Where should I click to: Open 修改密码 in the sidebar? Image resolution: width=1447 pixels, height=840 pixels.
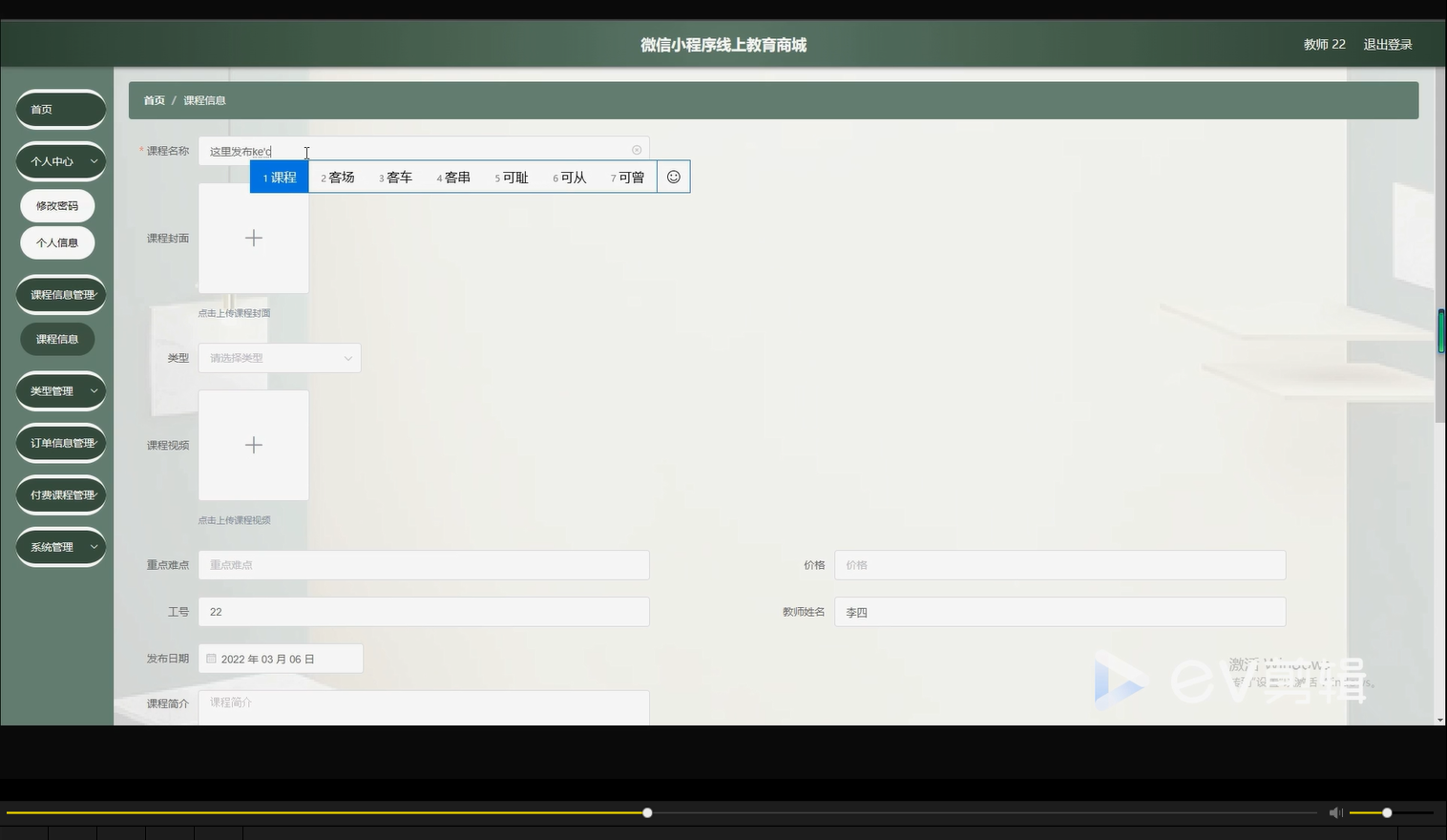pyautogui.click(x=57, y=205)
